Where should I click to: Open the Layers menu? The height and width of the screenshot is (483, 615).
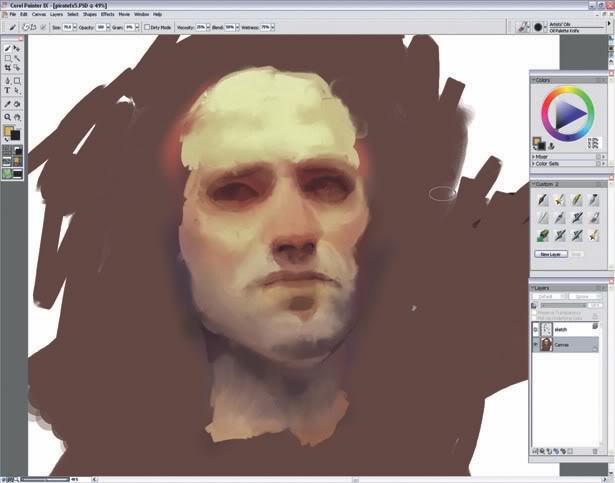(56, 14)
